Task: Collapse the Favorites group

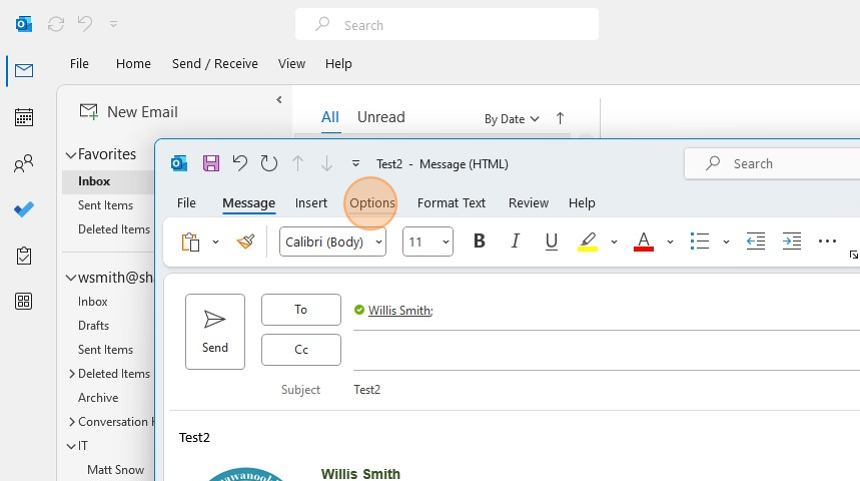Action: 71,155
